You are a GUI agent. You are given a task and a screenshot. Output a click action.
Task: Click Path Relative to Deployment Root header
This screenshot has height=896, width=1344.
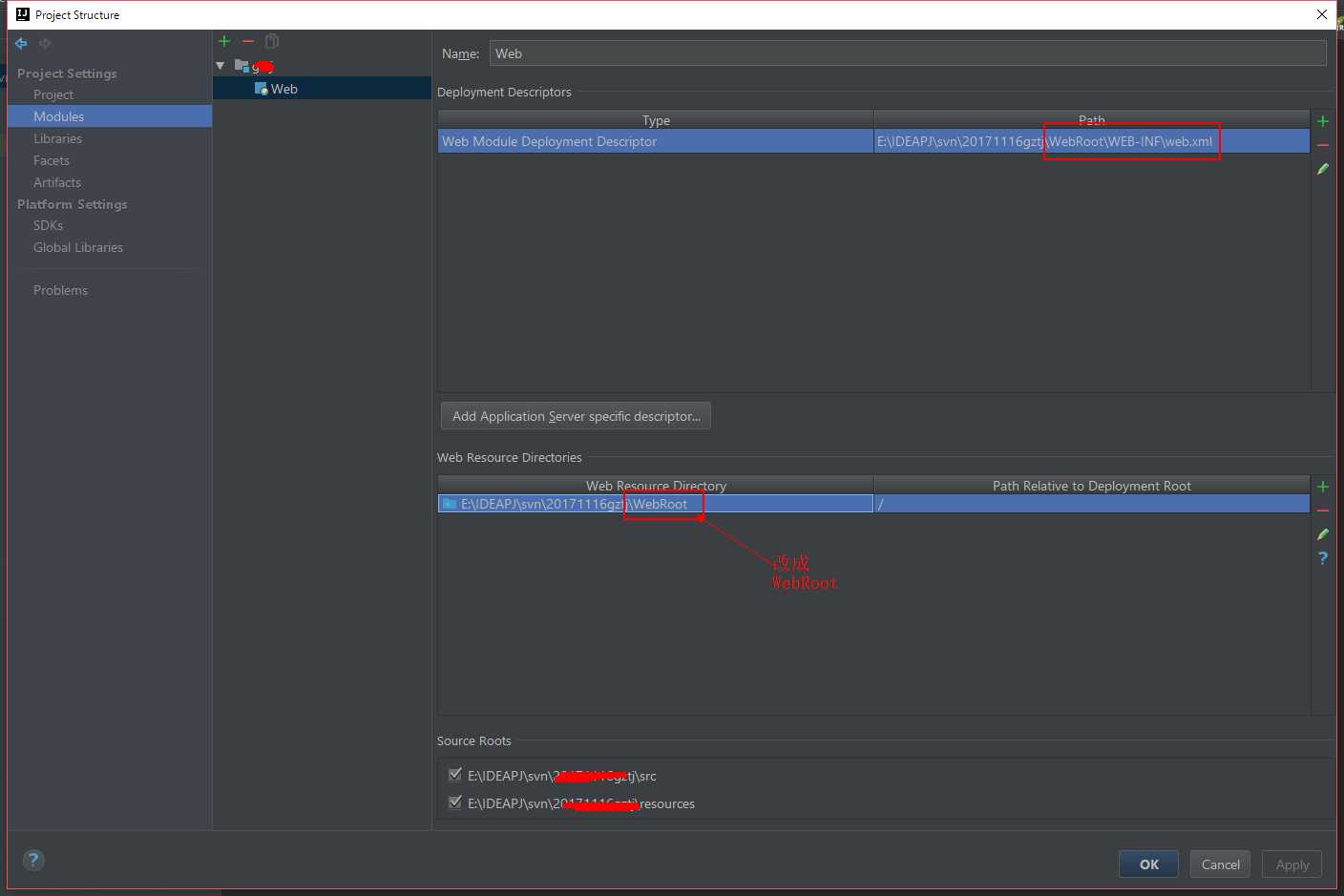pyautogui.click(x=1092, y=486)
